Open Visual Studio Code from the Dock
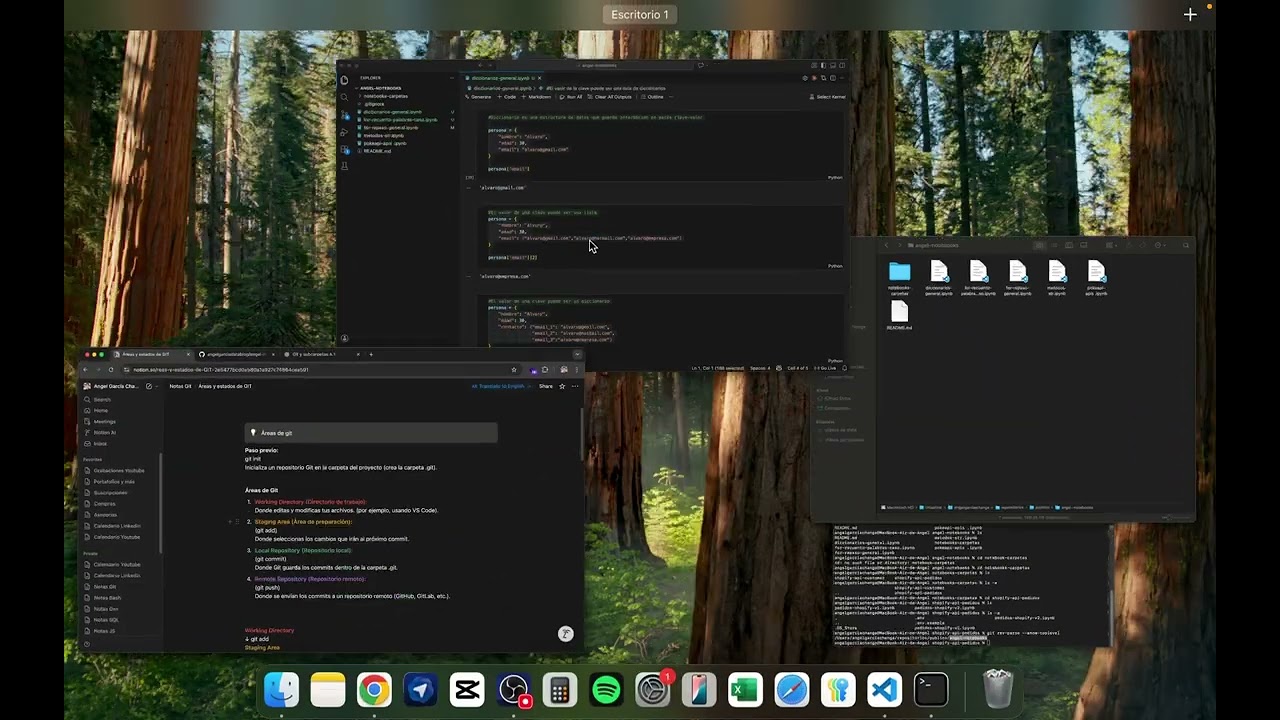This screenshot has width=1280, height=720. [885, 690]
